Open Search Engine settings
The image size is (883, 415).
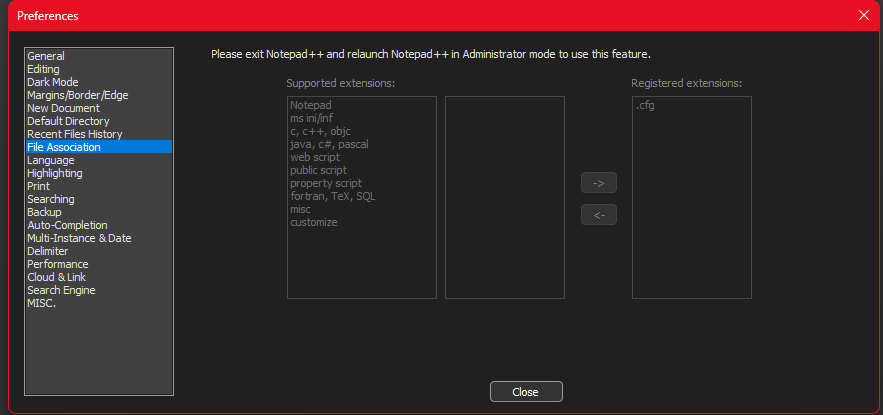tap(99, 291)
